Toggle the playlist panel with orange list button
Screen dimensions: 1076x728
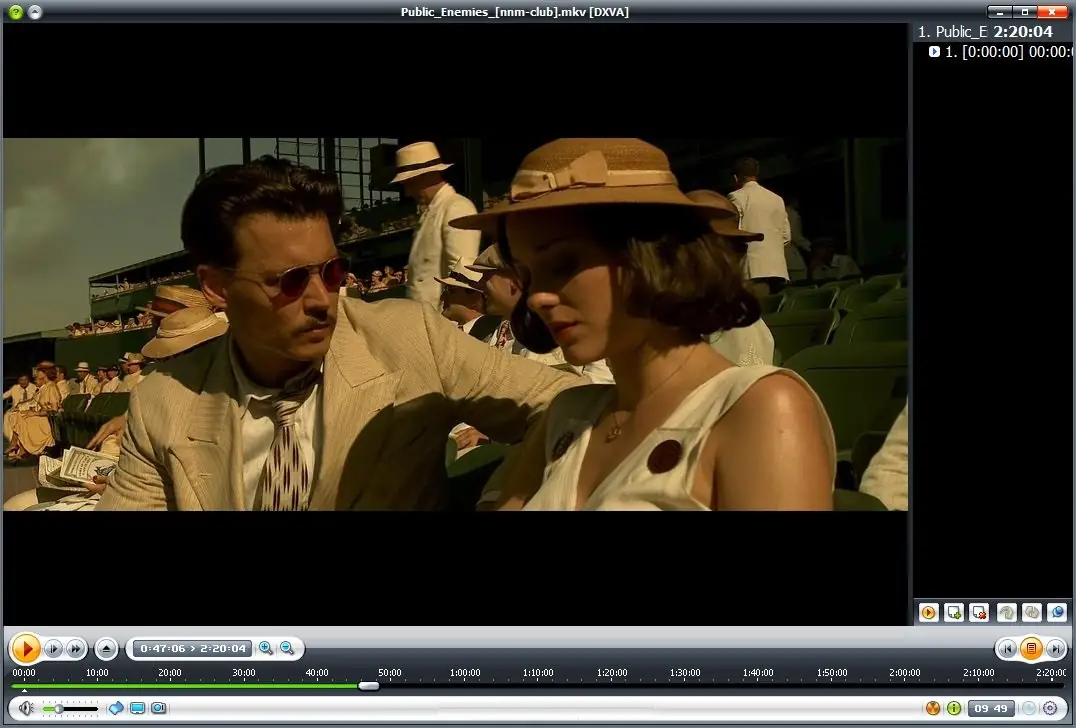[1031, 649]
